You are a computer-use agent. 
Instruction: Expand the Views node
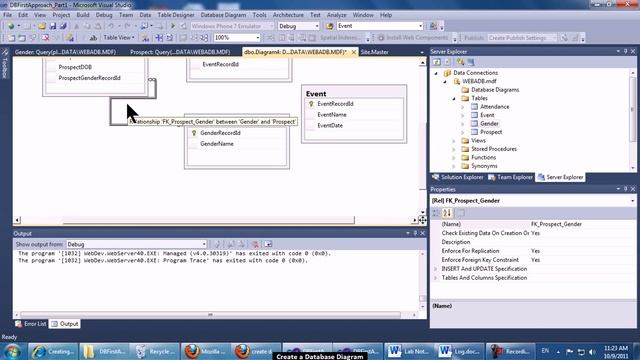point(454,141)
